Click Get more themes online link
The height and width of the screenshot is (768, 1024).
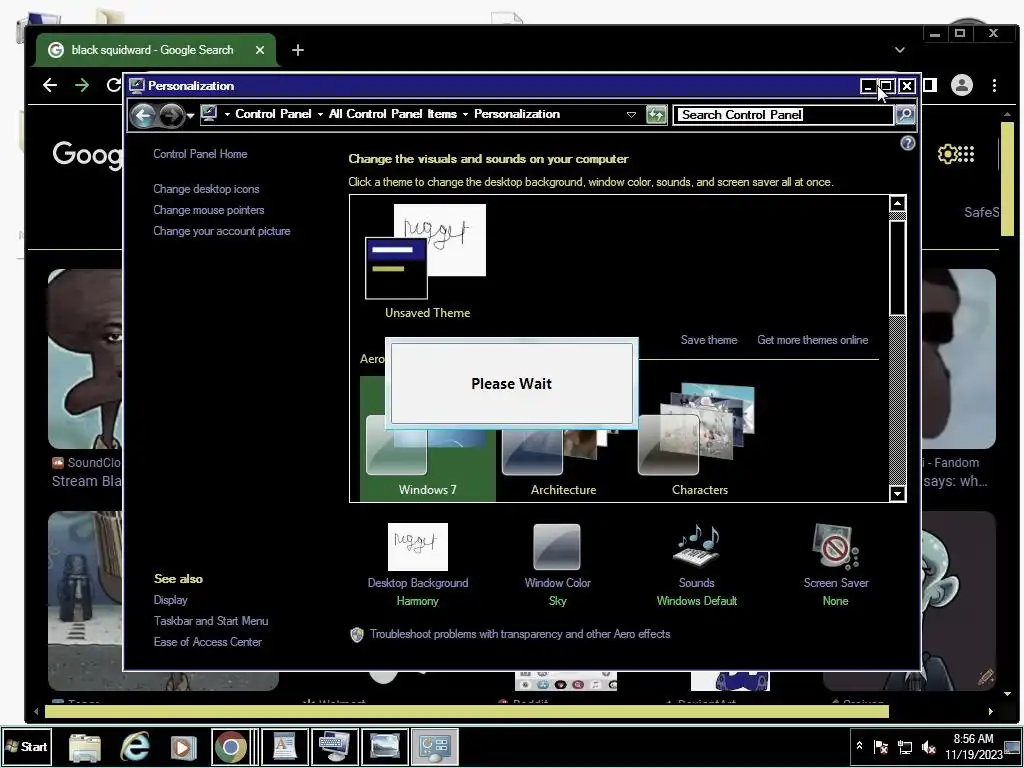(812, 340)
